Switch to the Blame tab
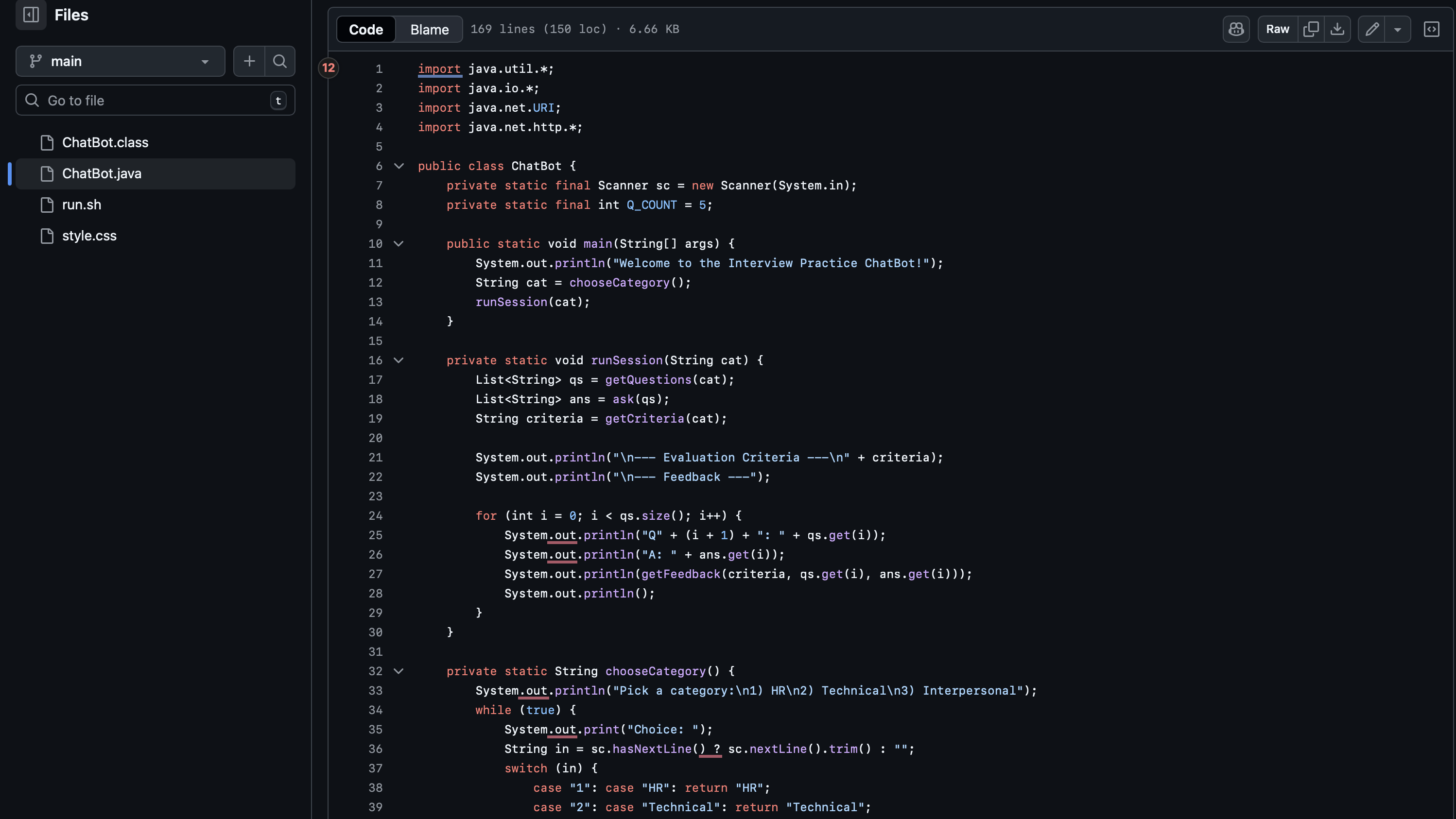Viewport: 1456px width, 819px height. 429,29
